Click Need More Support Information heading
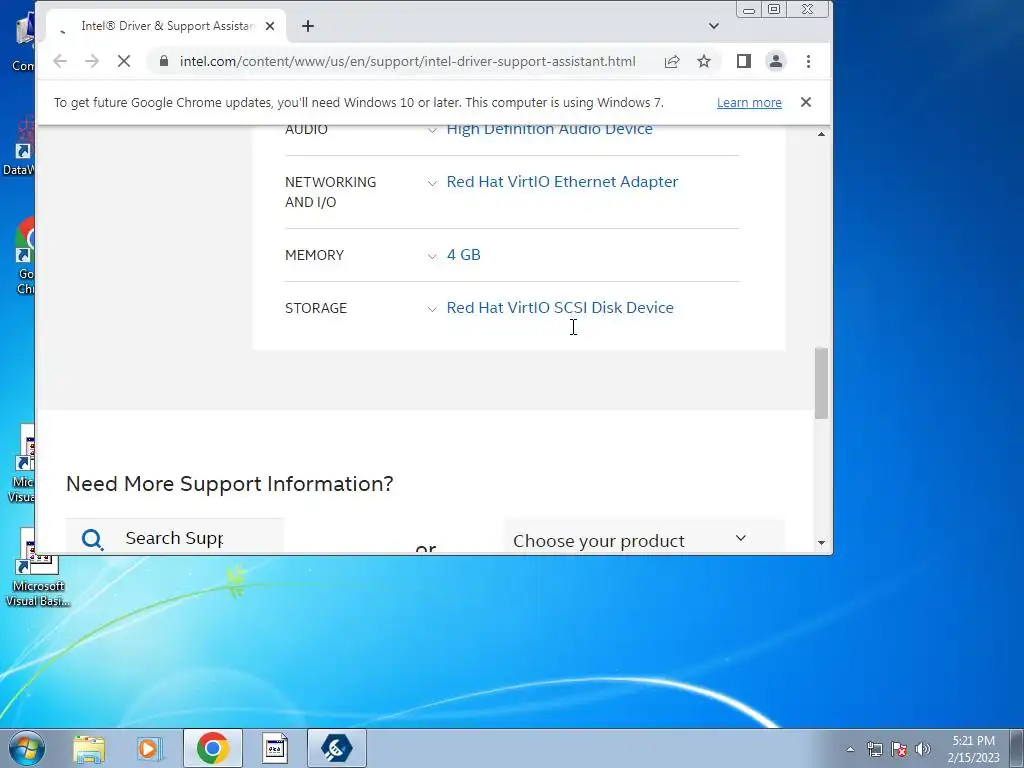Screen dimensions: 1024x768 pyautogui.click(x=230, y=484)
